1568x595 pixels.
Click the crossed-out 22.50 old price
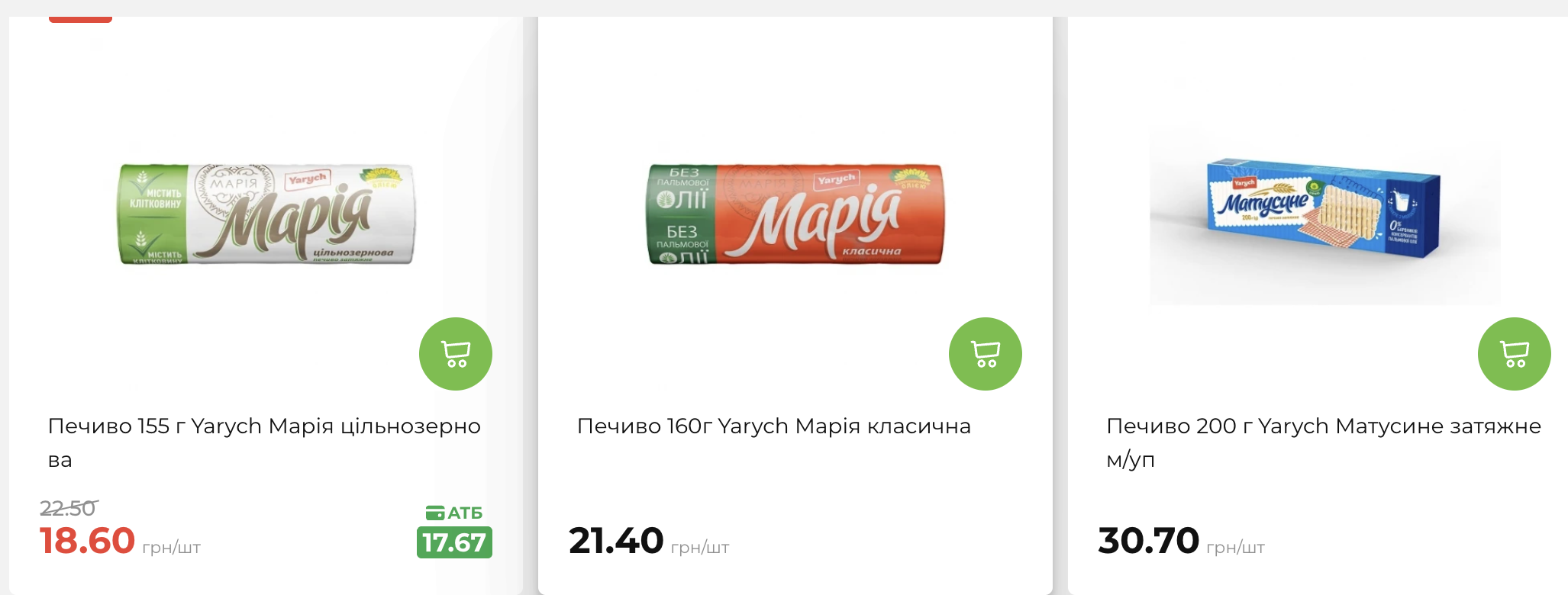point(68,508)
